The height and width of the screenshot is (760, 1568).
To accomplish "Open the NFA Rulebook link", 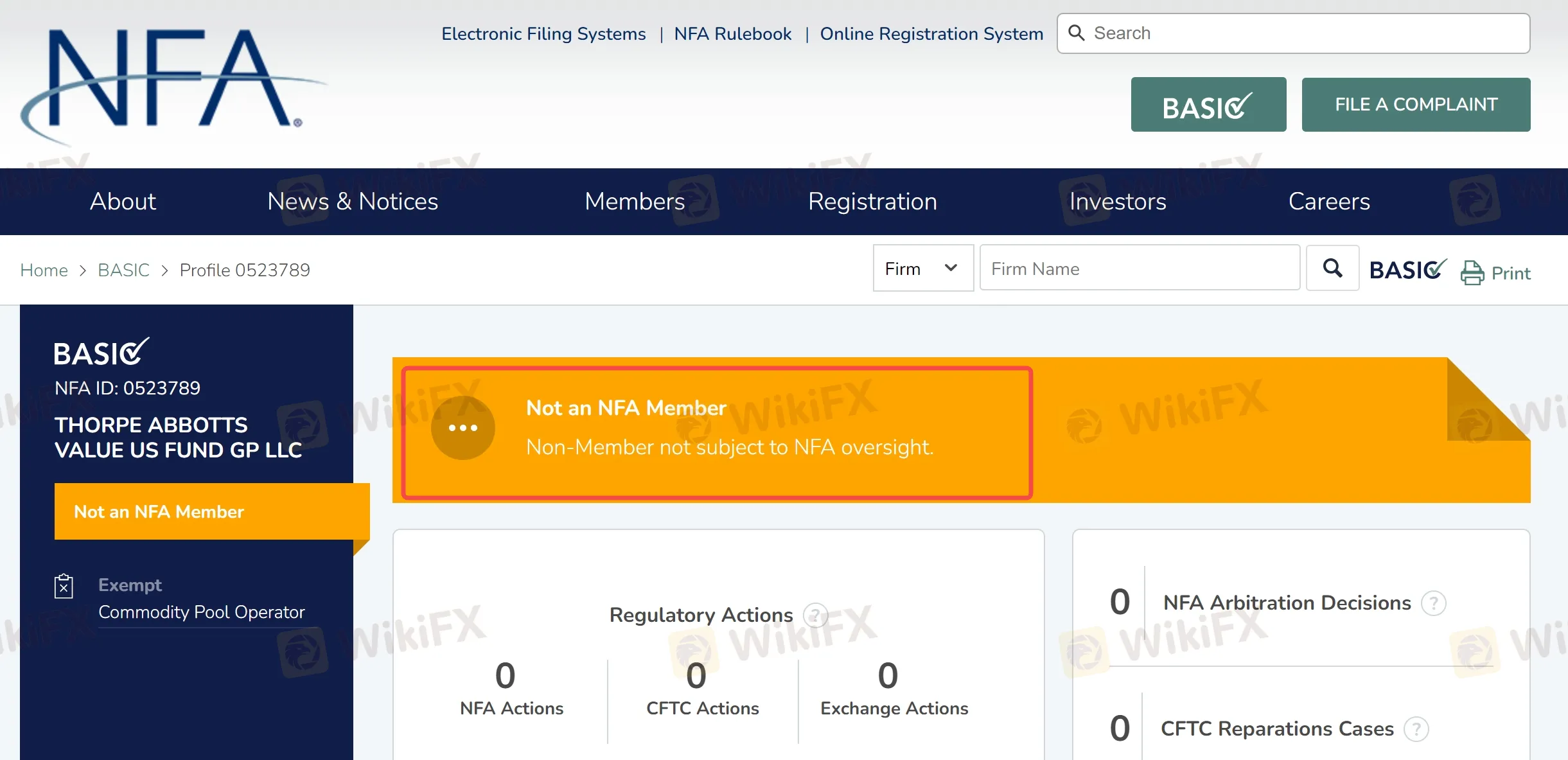I will (733, 34).
